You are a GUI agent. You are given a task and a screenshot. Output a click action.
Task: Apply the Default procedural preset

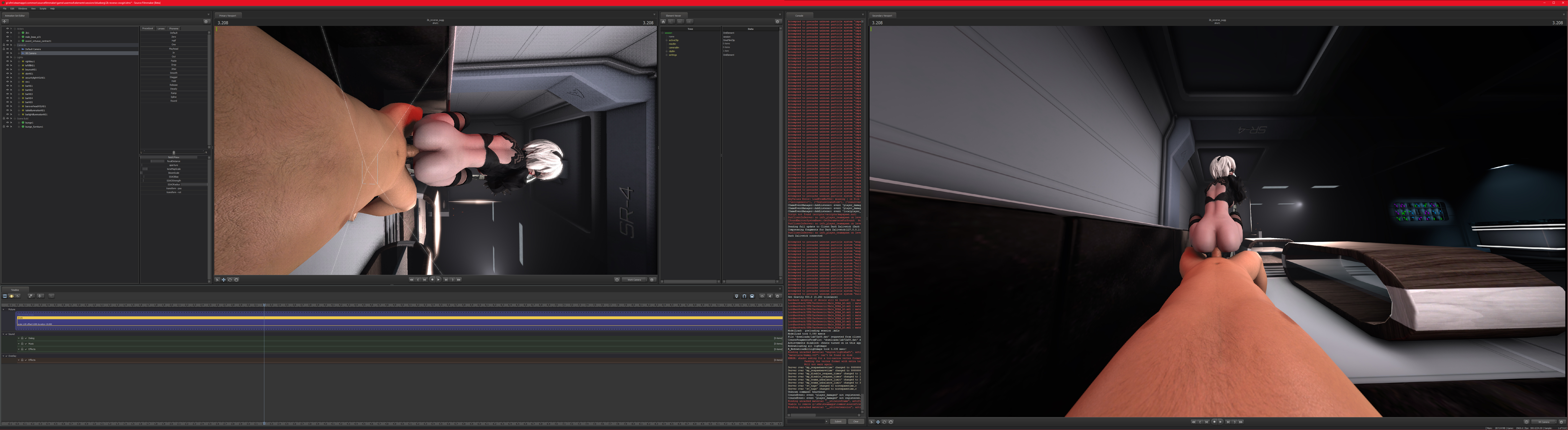[173, 33]
